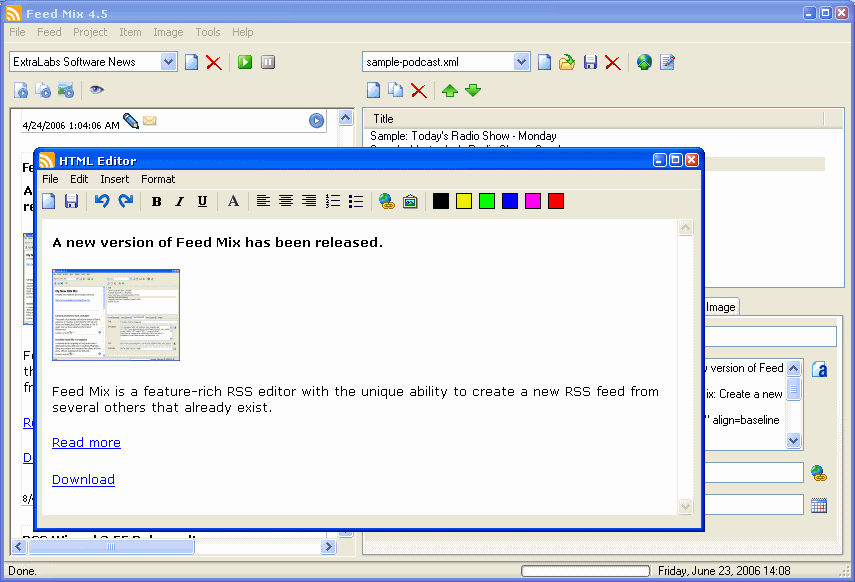
Task: Add a new feed next to feed dropdown
Action: click(x=191, y=62)
